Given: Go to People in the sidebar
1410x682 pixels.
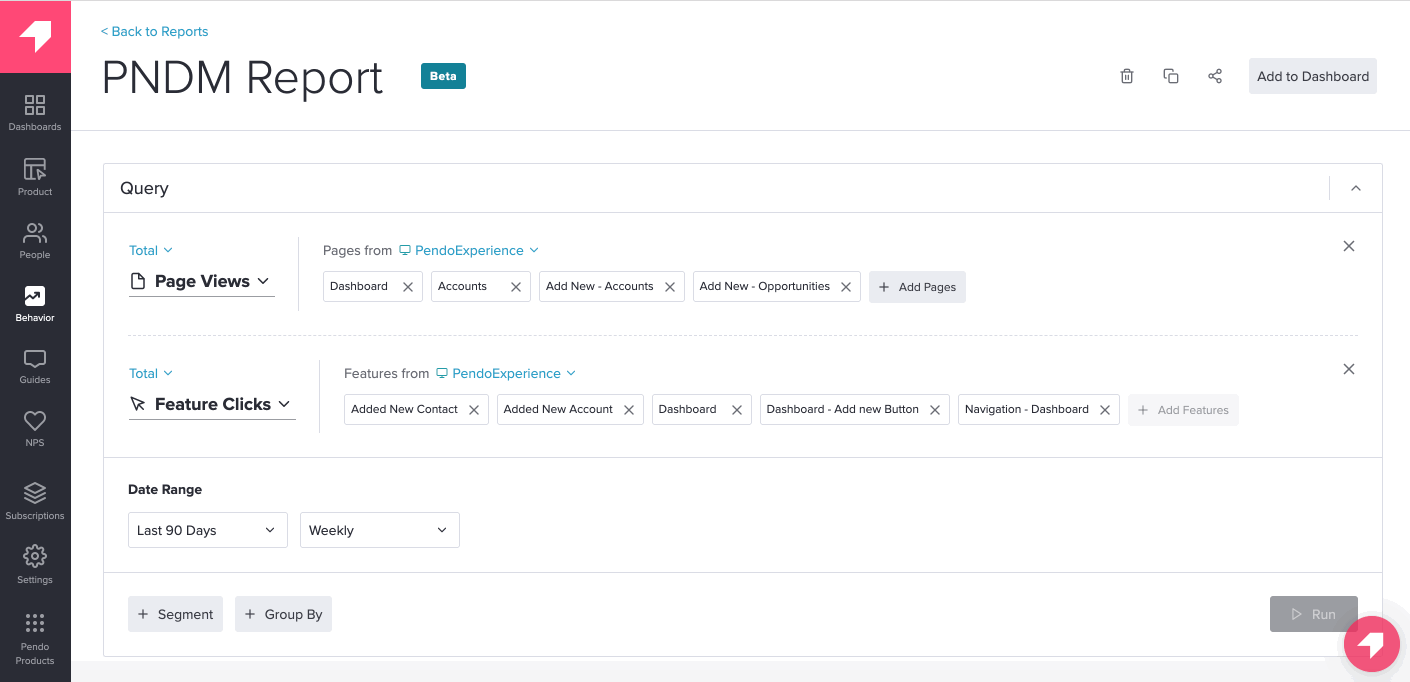Looking at the screenshot, I should tap(35, 241).
